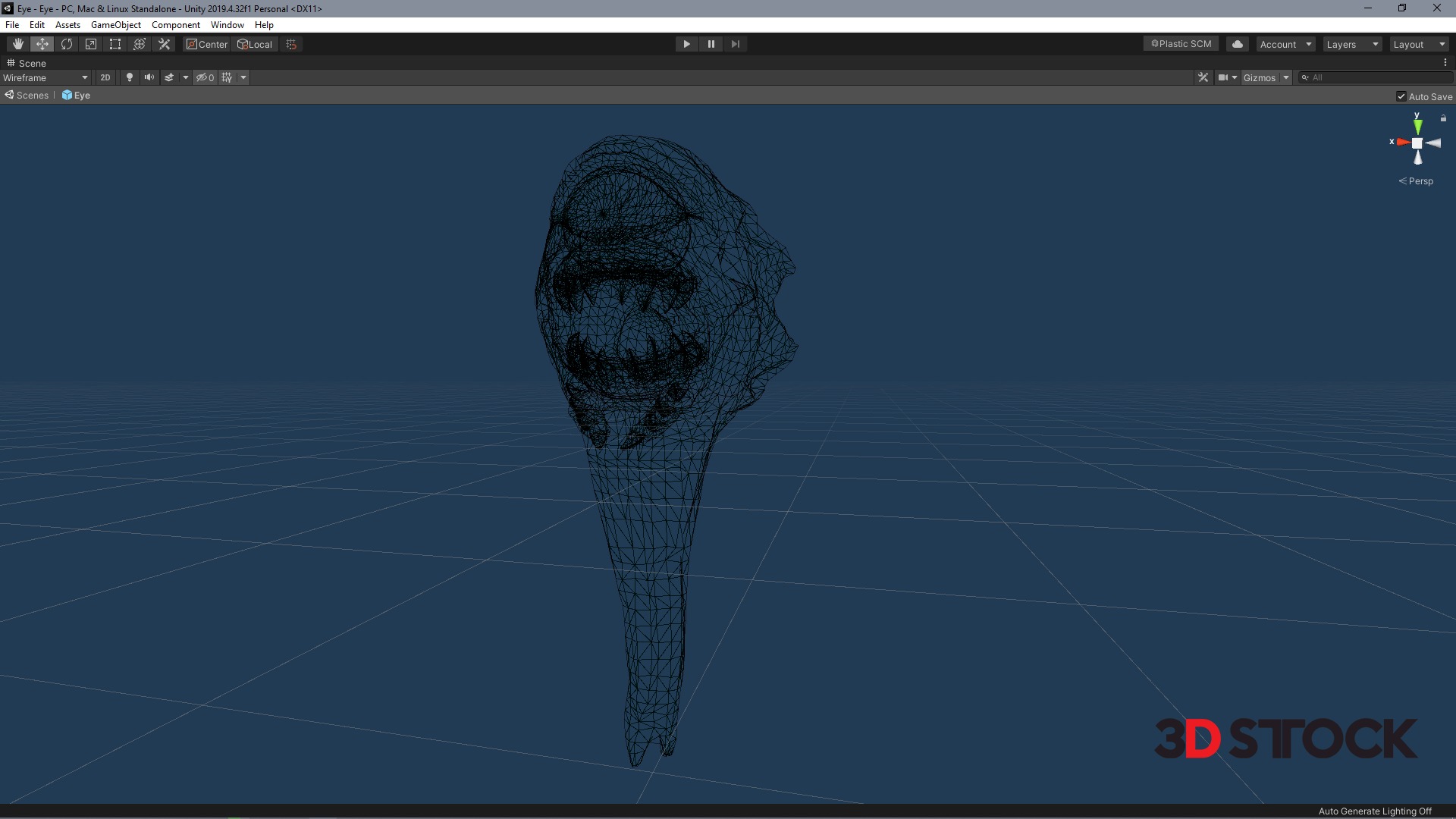The width and height of the screenshot is (1456, 819).
Task: Click the scene search field
Action: (x=1376, y=77)
